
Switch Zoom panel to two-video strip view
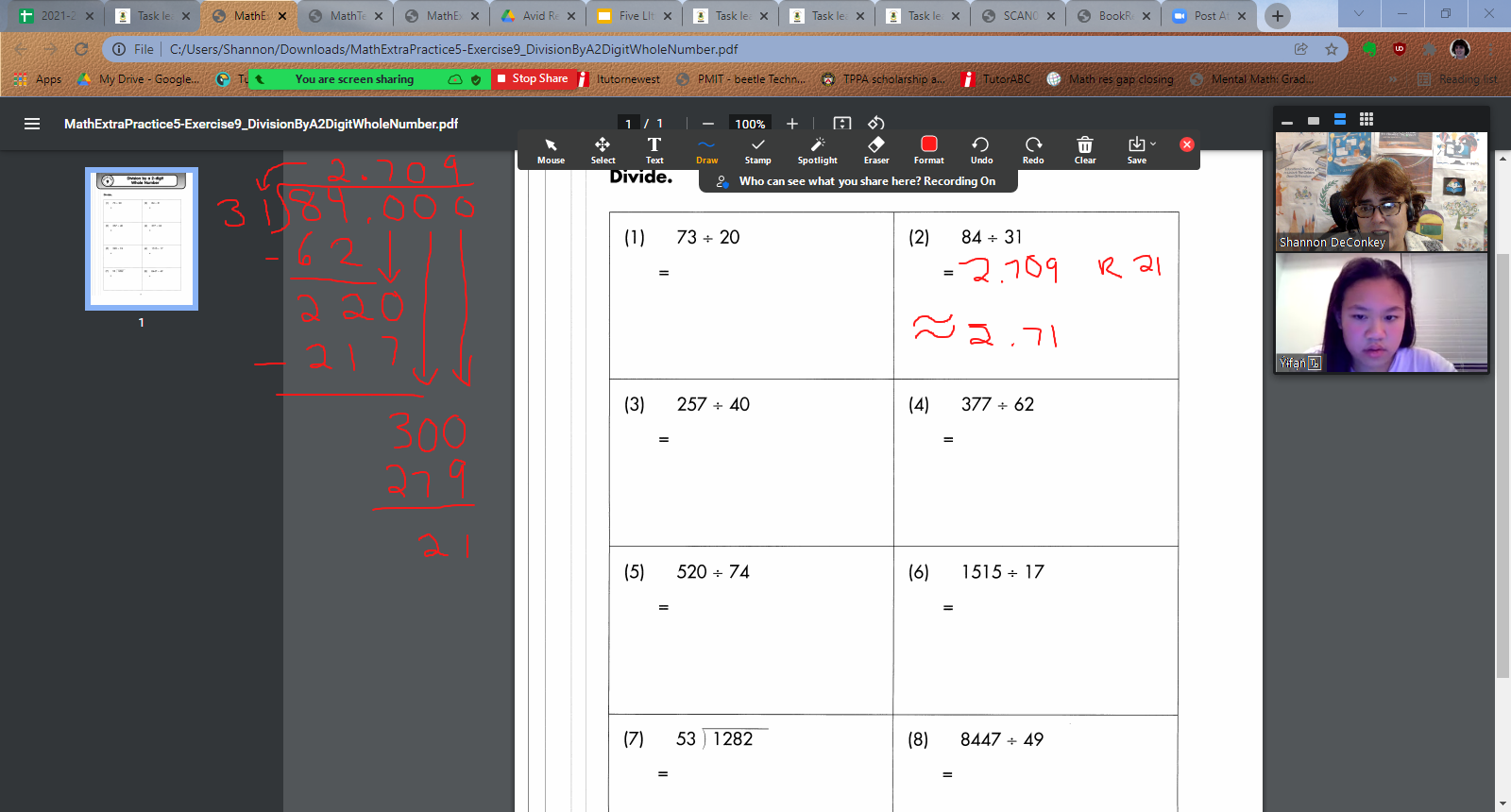[x=1339, y=119]
